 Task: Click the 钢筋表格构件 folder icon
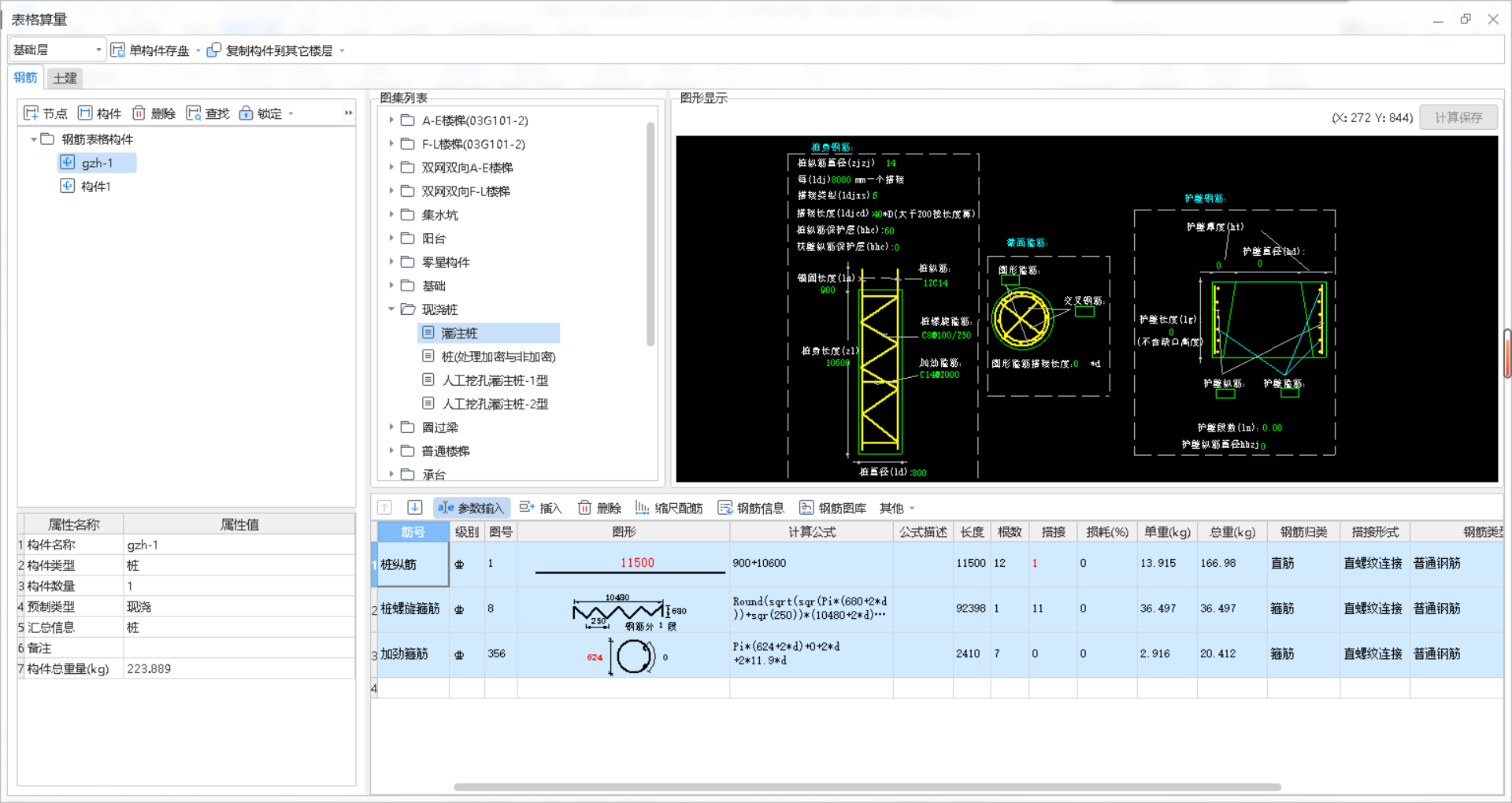click(x=47, y=139)
